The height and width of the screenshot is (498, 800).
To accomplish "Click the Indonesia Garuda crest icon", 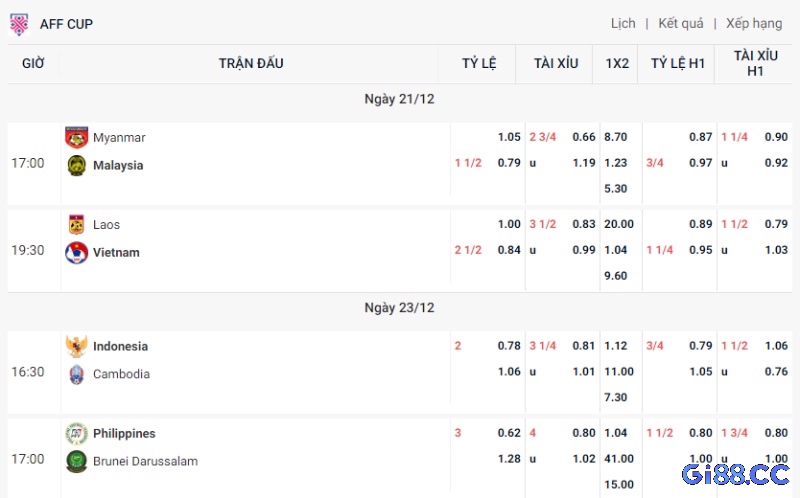I will pos(76,346).
